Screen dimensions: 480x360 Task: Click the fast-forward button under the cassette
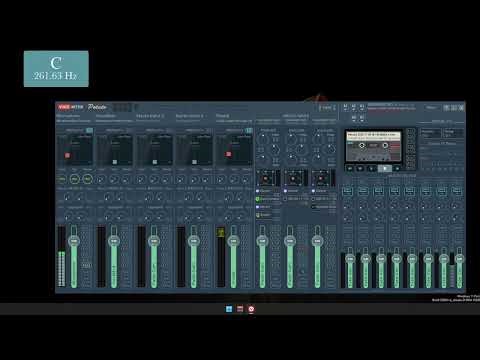coord(360,169)
